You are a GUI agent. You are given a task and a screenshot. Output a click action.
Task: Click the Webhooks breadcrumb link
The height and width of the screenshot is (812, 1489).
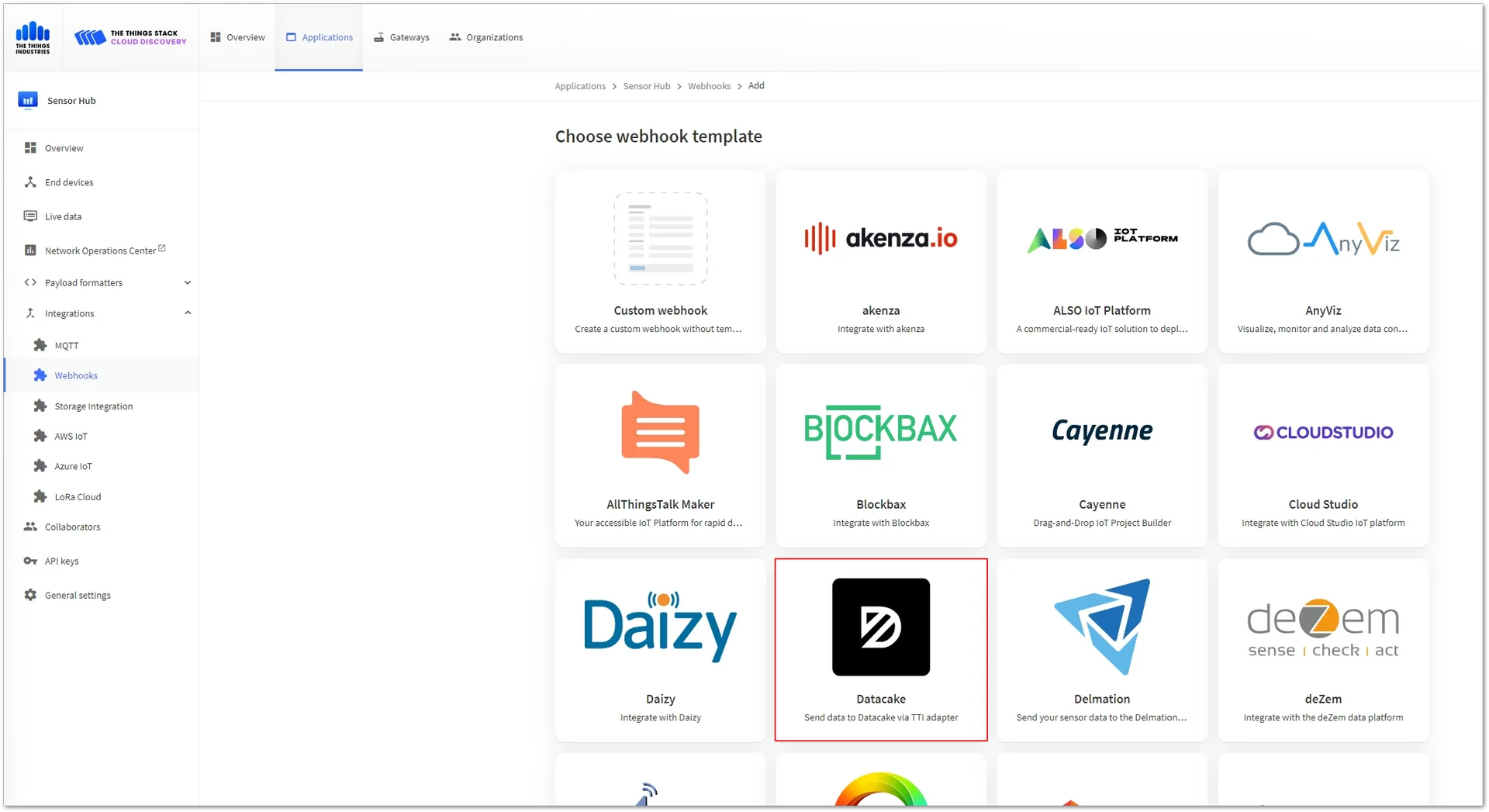tap(709, 86)
